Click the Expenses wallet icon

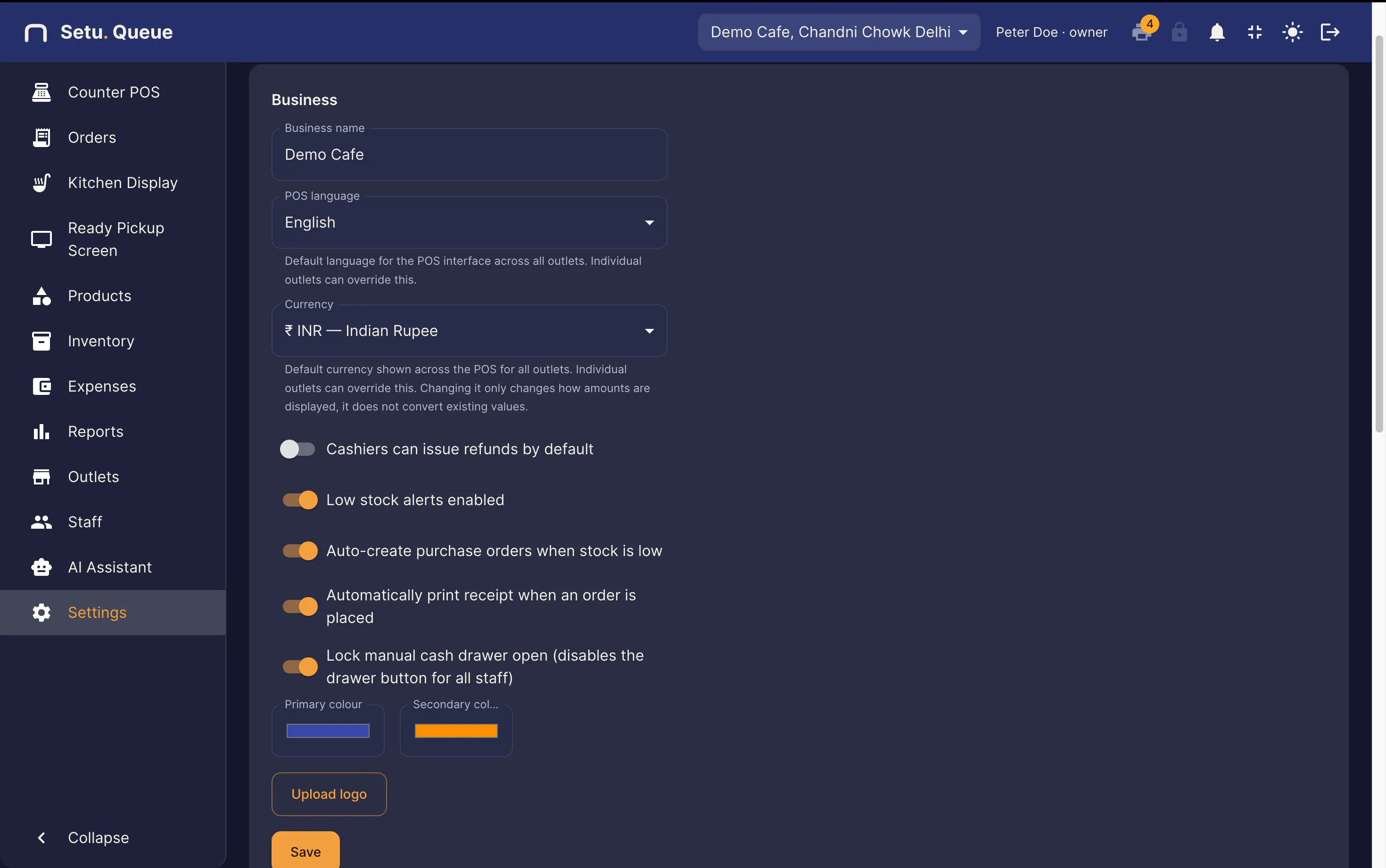pos(41,386)
